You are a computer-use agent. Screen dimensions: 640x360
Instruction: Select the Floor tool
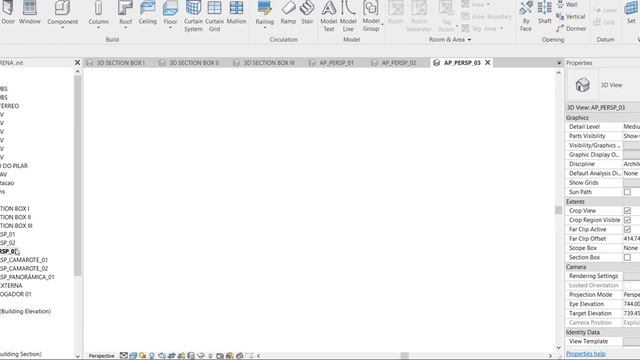(x=170, y=13)
